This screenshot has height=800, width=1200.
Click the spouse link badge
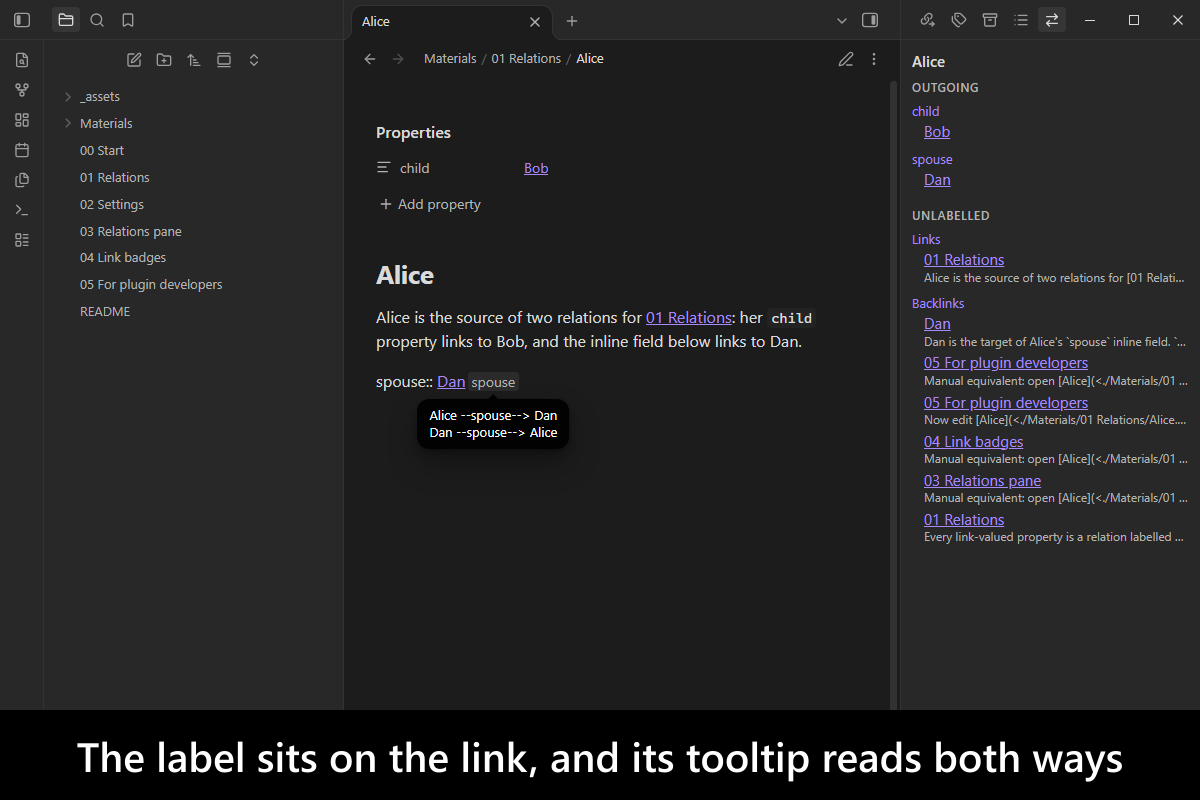pyautogui.click(x=493, y=382)
